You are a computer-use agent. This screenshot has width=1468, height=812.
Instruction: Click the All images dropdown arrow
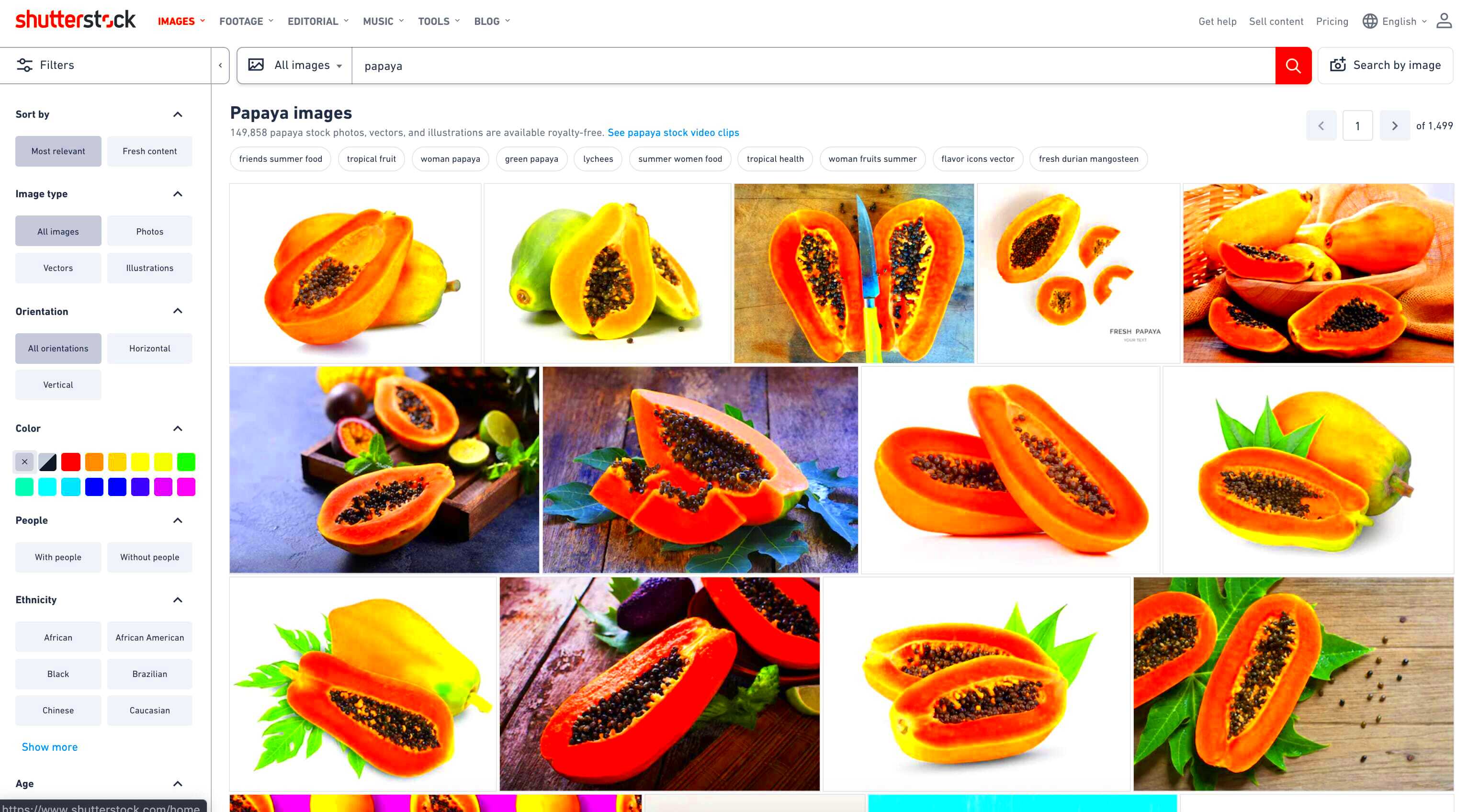pyautogui.click(x=338, y=65)
